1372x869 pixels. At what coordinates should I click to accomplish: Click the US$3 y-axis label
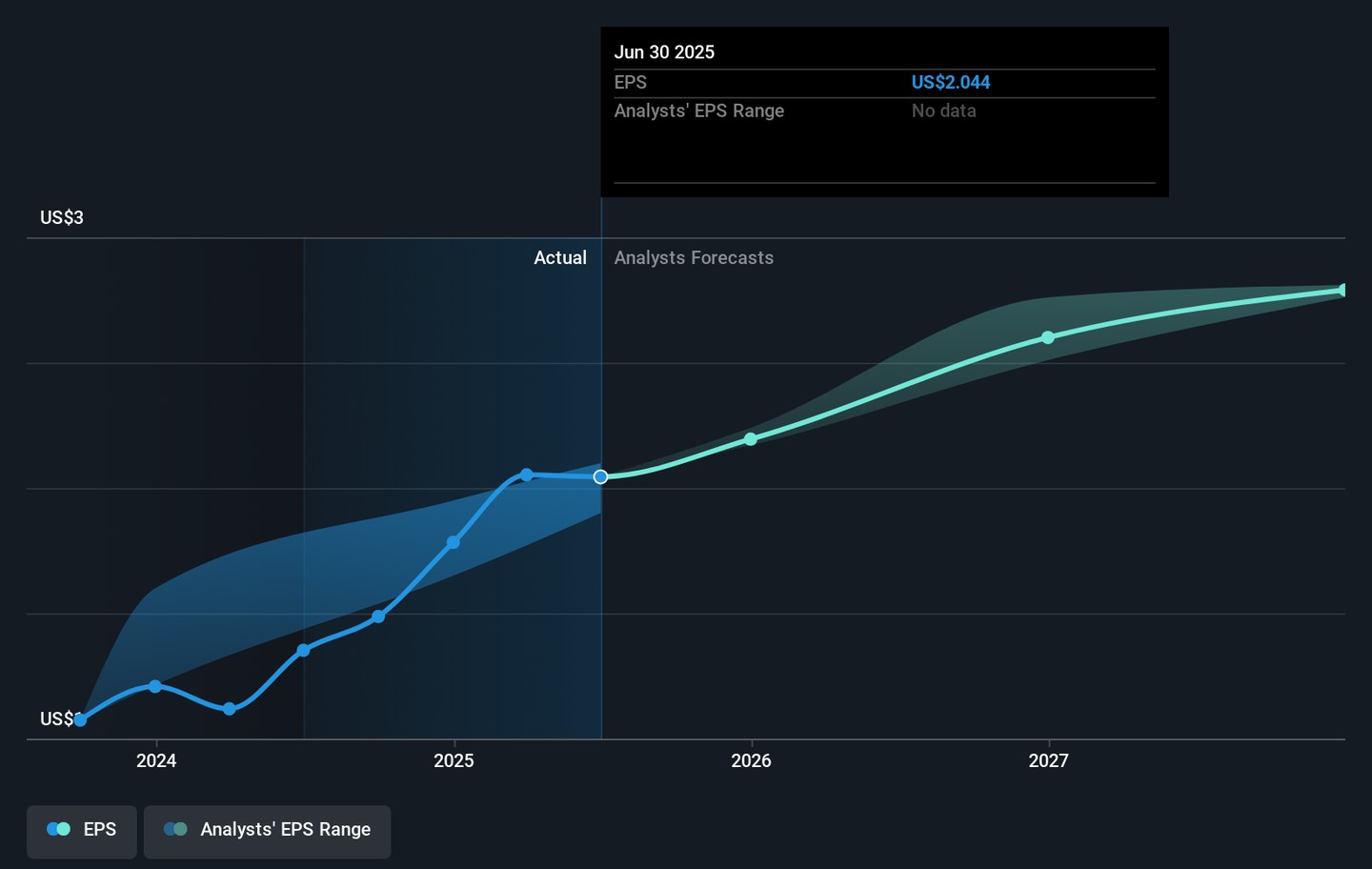[62, 218]
